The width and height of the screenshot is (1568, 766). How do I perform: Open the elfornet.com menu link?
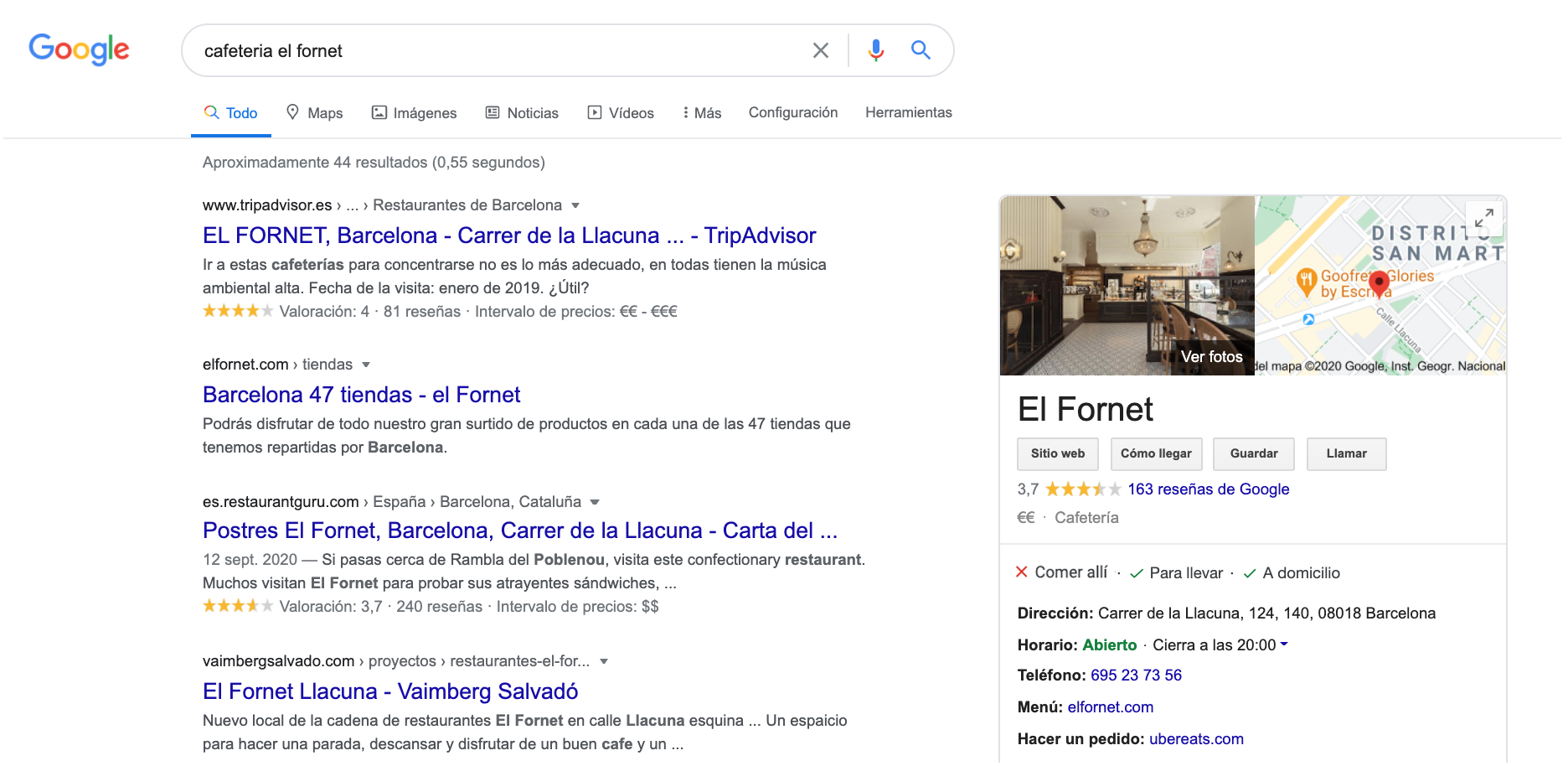click(1110, 707)
